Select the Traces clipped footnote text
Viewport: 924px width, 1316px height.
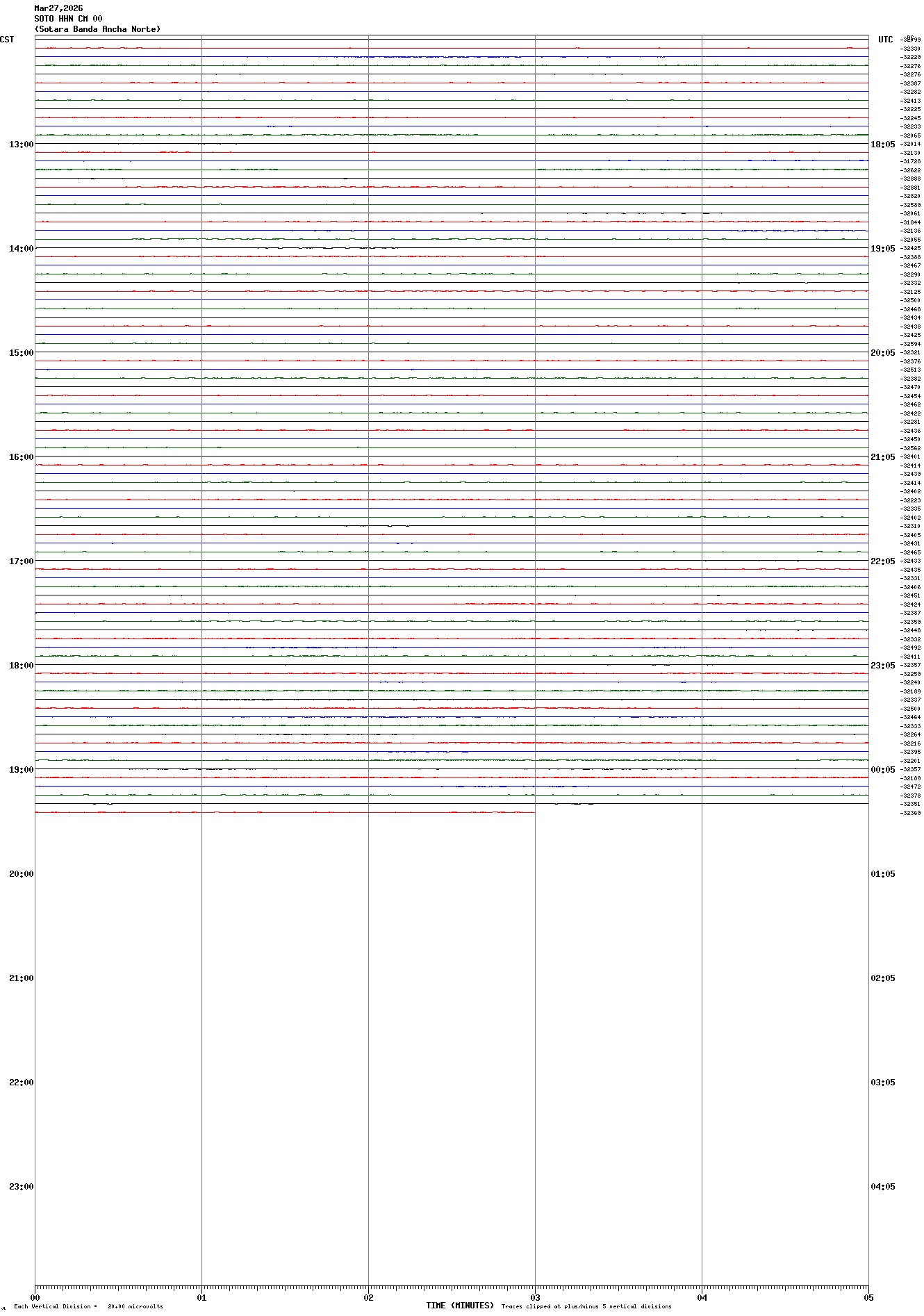[586, 1306]
